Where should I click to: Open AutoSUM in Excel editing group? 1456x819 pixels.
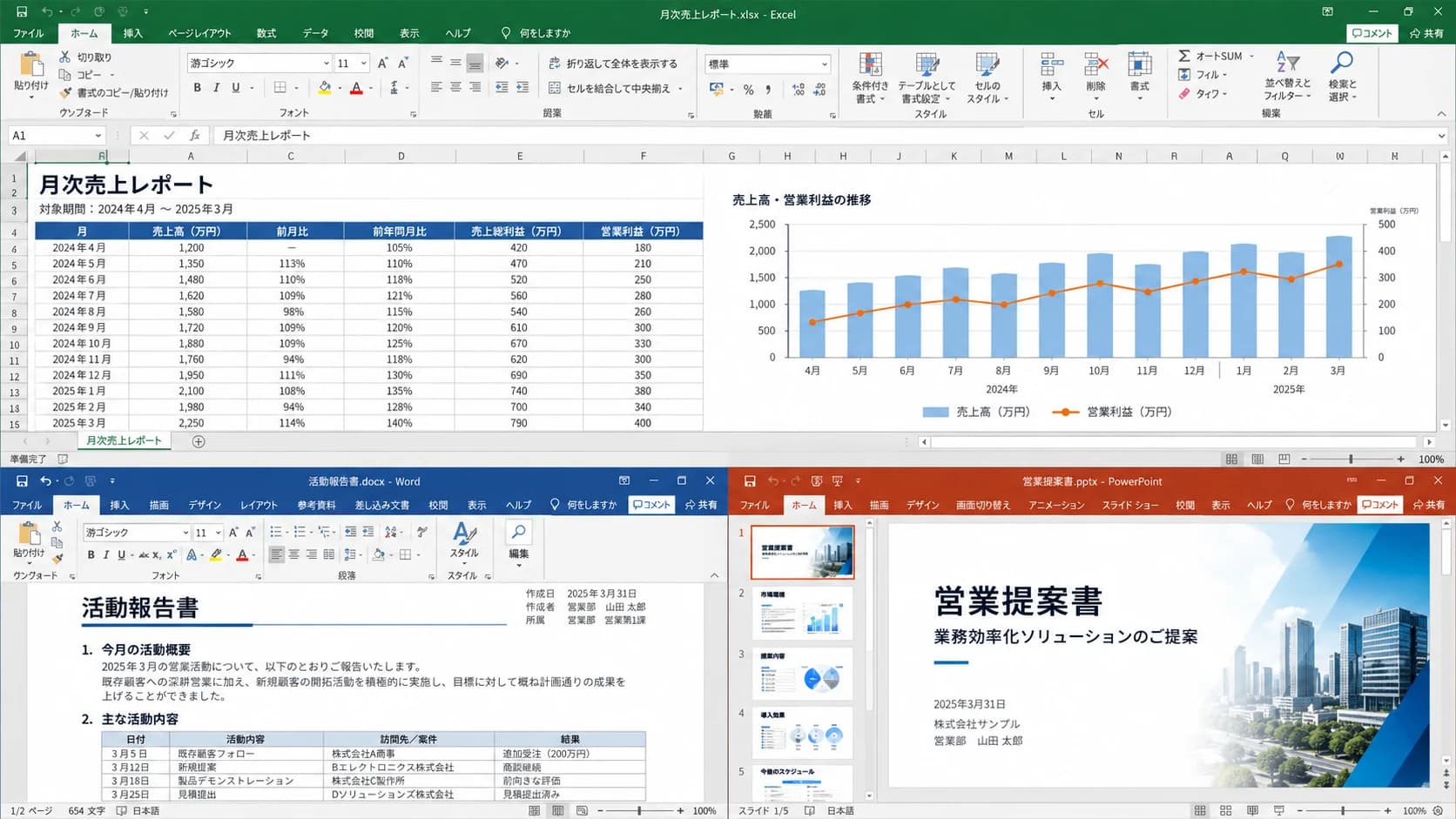[1216, 56]
